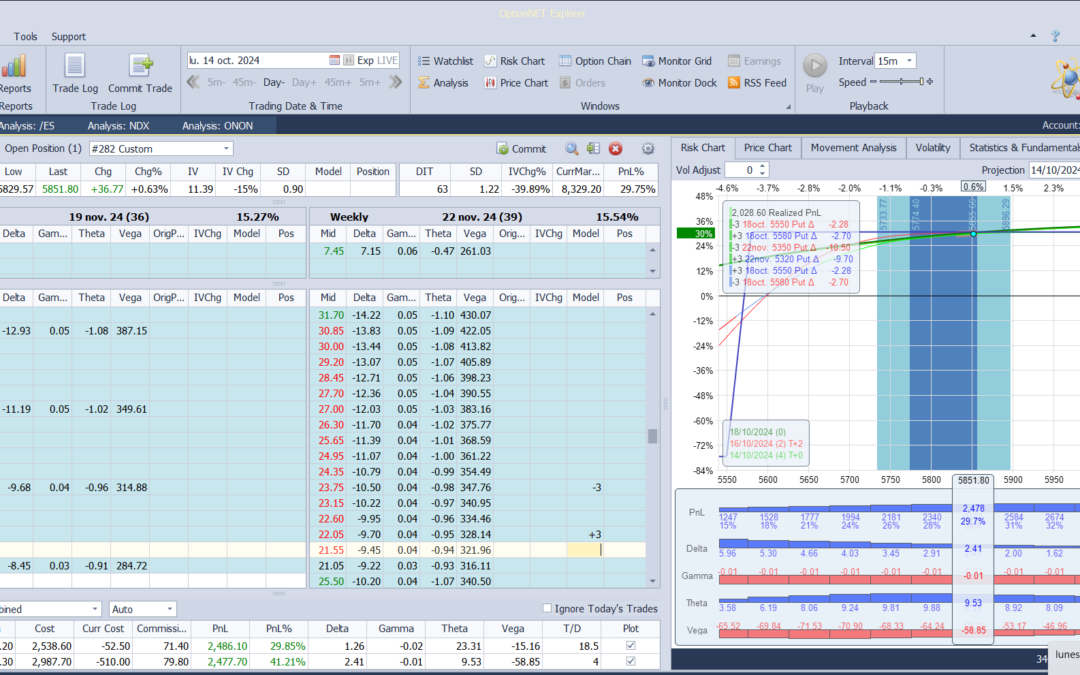Enable Ignore Today's Trades checkbox
Image resolution: width=1080 pixels, height=675 pixels.
[547, 608]
